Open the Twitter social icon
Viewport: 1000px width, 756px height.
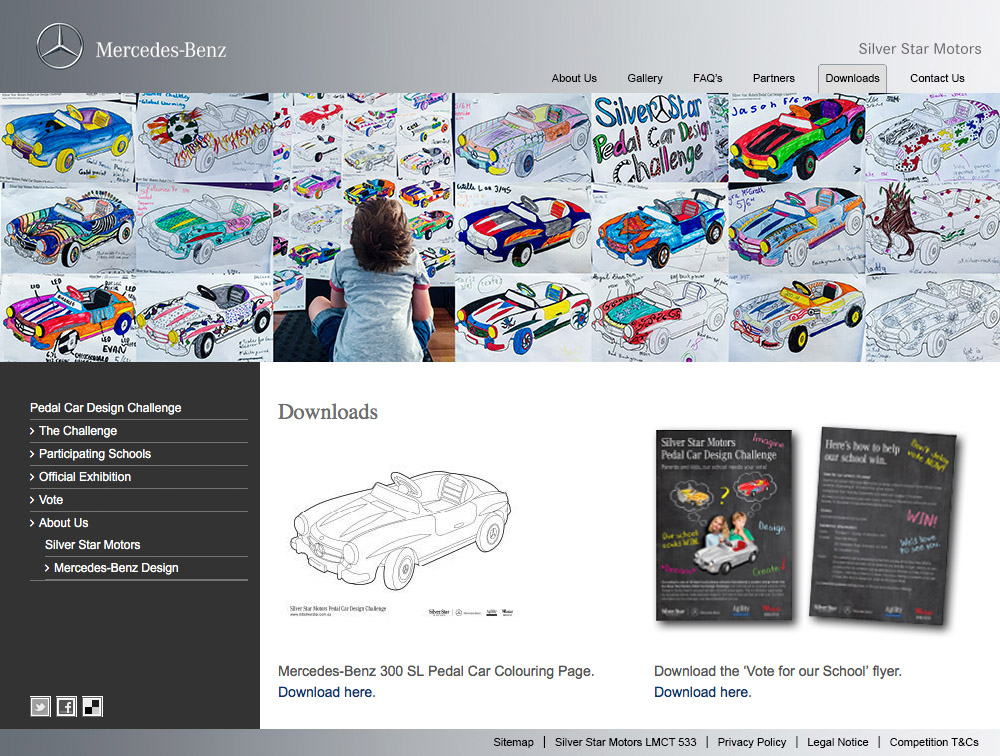coord(40,706)
